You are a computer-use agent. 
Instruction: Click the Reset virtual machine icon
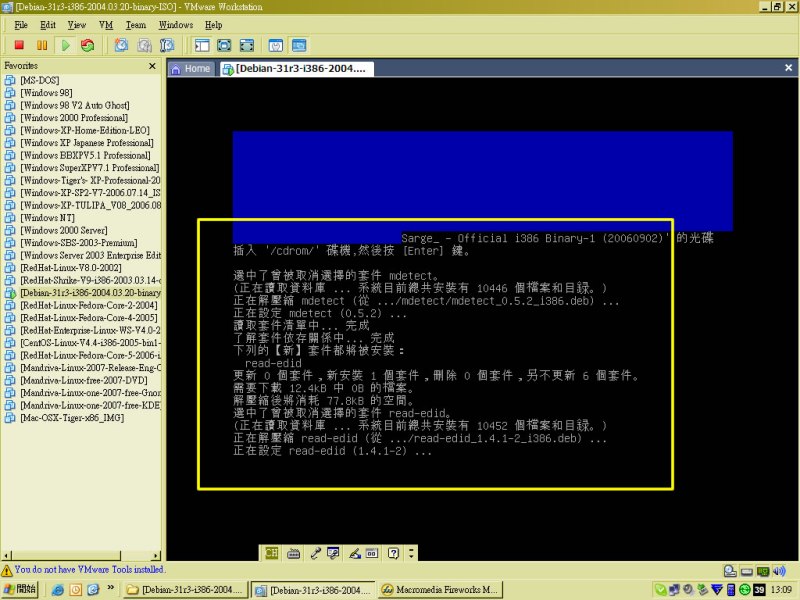(88, 45)
